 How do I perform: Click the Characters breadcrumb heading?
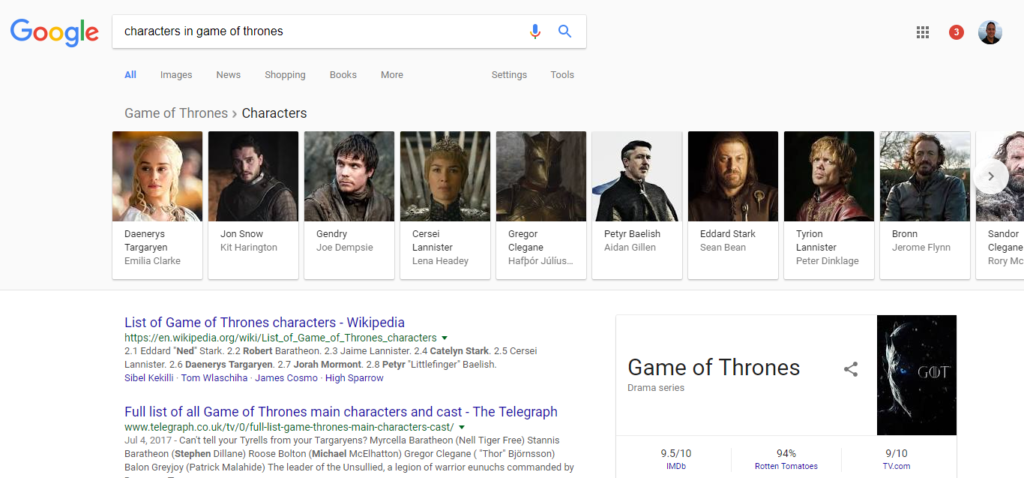click(x=274, y=113)
